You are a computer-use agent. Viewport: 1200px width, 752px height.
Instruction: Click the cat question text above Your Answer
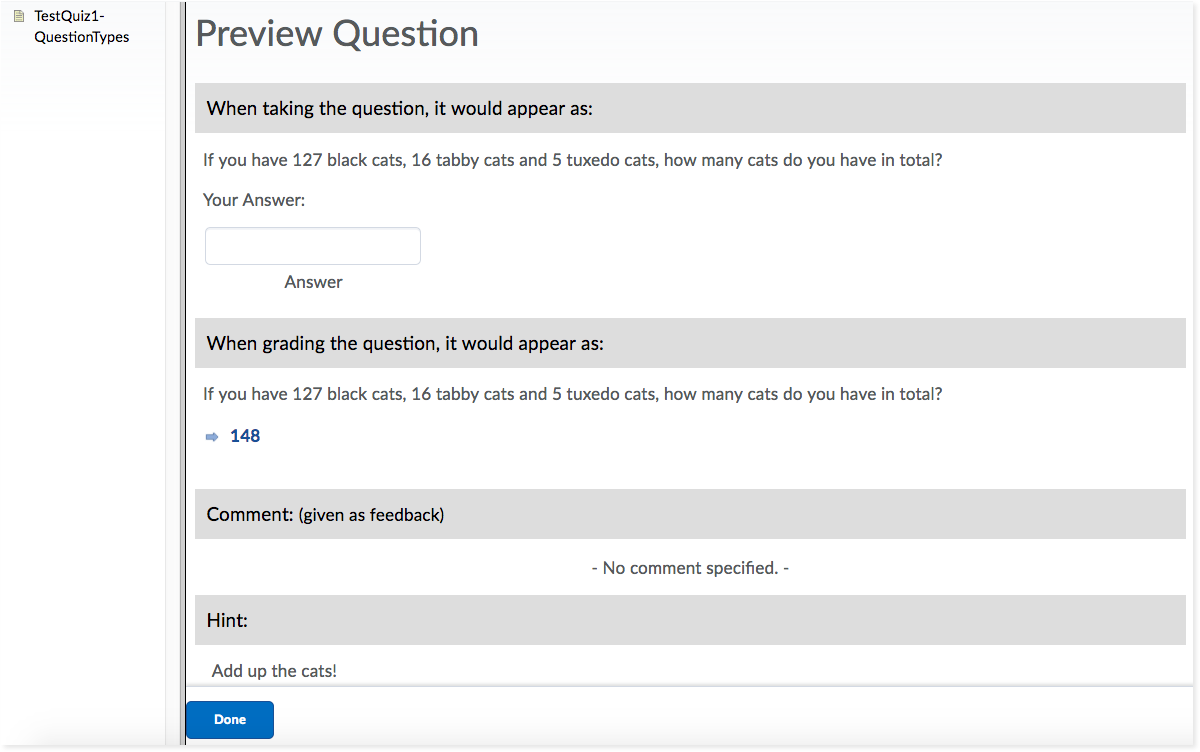click(572, 160)
